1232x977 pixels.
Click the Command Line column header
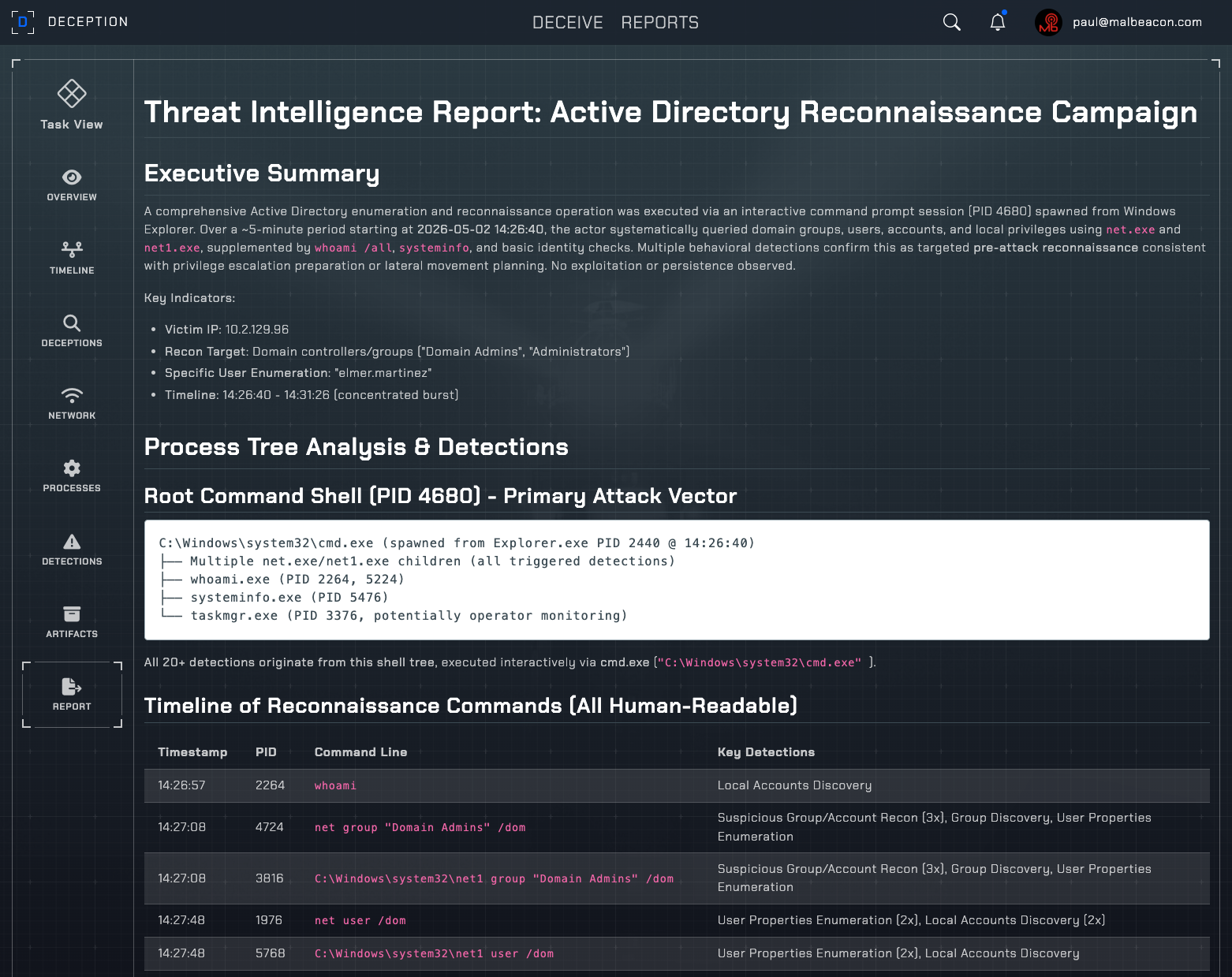point(361,752)
